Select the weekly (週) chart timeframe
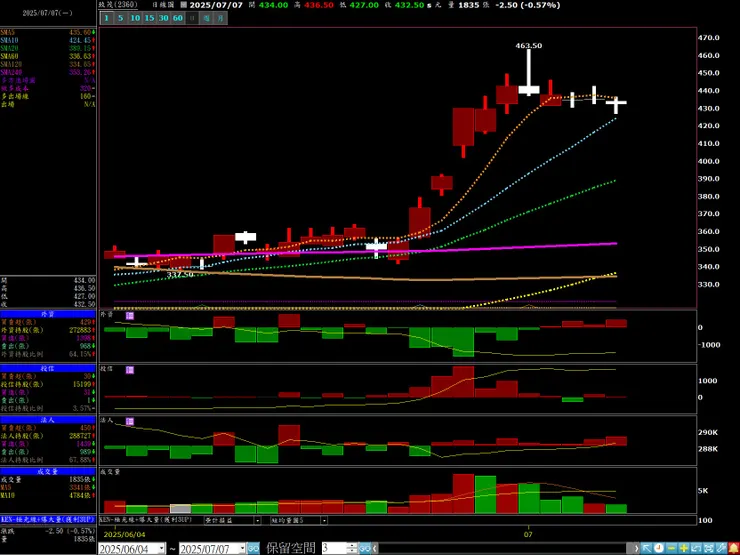This screenshot has height=555, width=740. (206, 18)
